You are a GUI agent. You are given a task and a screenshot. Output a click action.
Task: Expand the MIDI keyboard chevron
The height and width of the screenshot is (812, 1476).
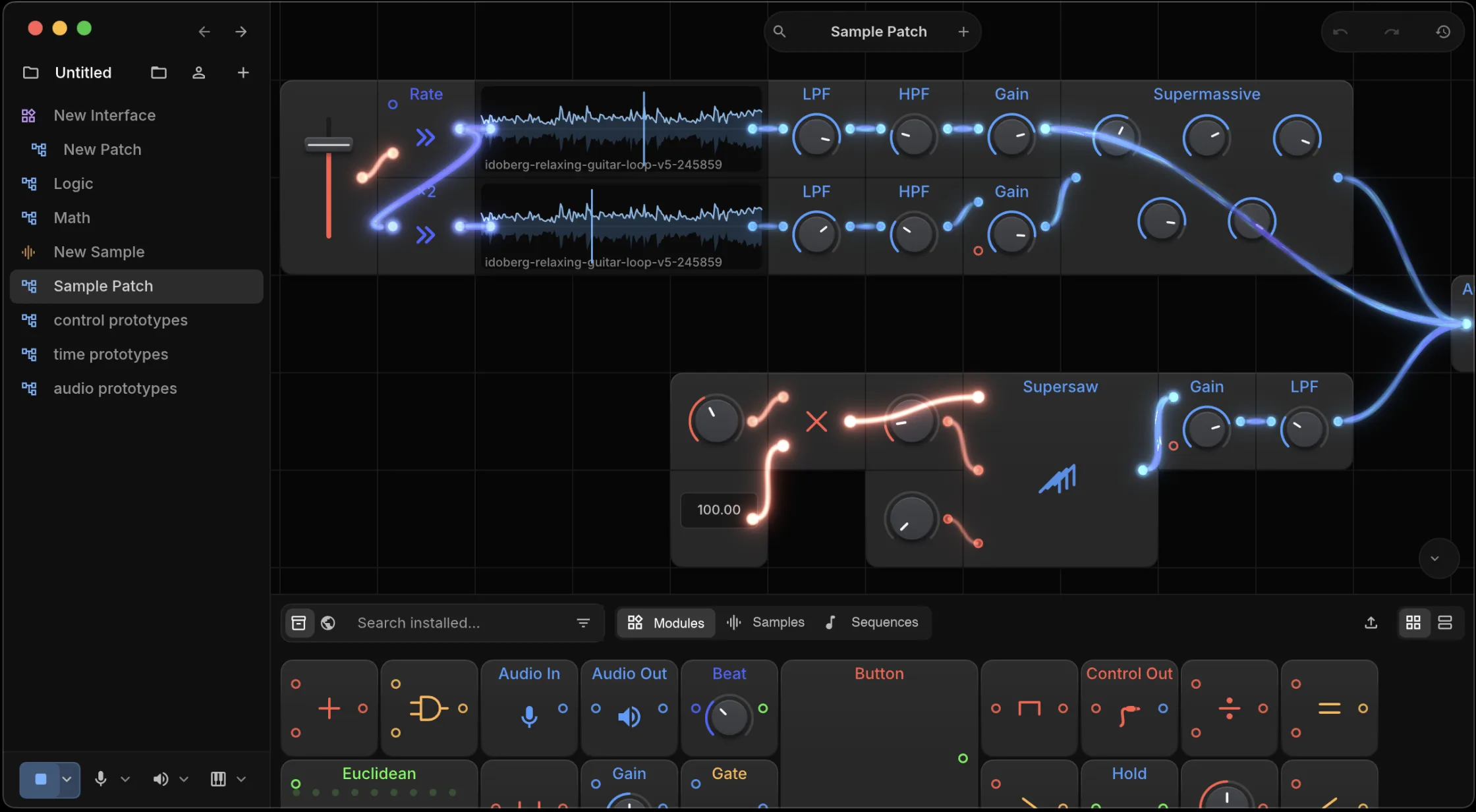[241, 779]
